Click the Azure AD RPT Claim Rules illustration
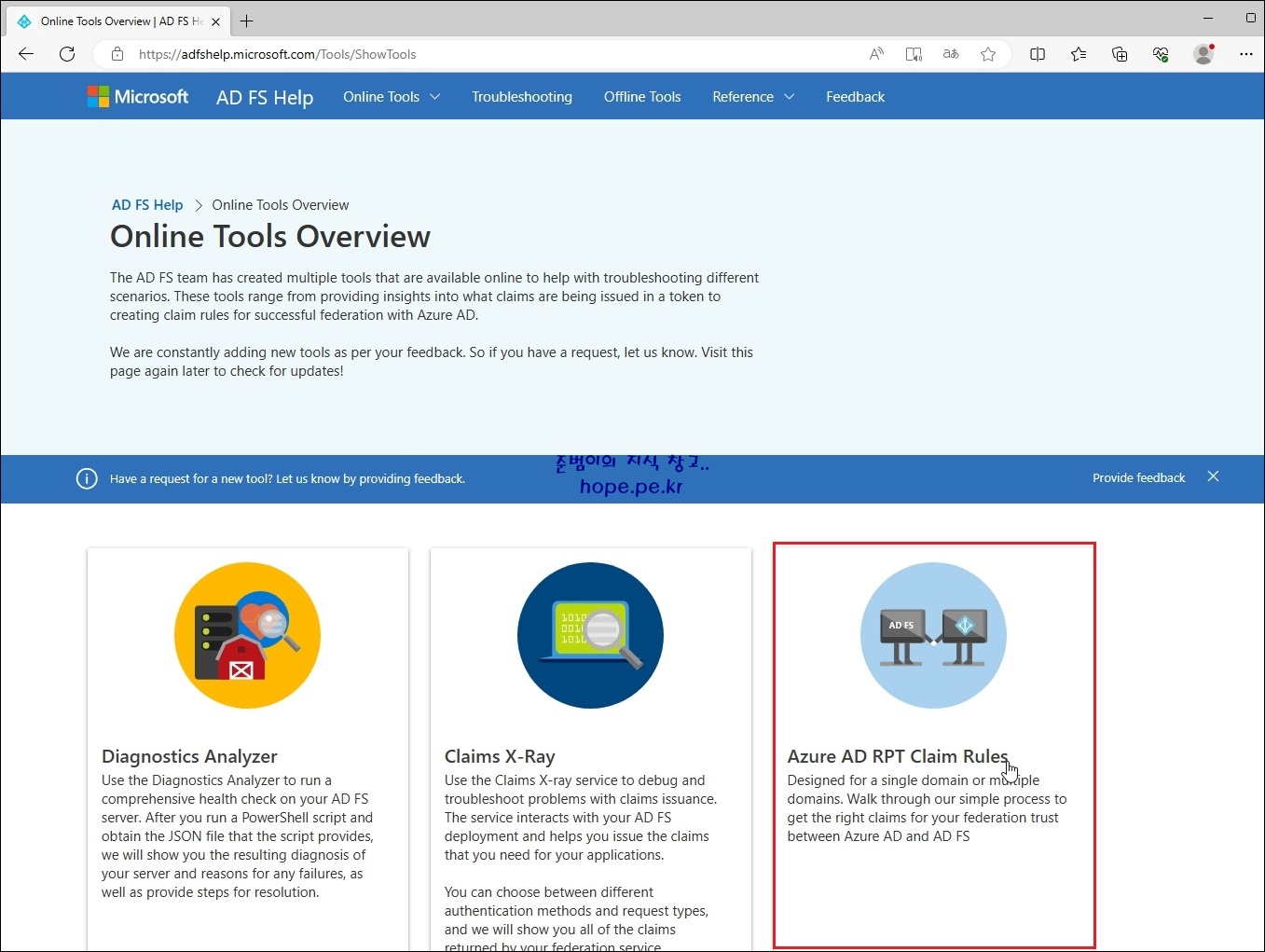Viewport: 1265px width, 952px height. (933, 635)
